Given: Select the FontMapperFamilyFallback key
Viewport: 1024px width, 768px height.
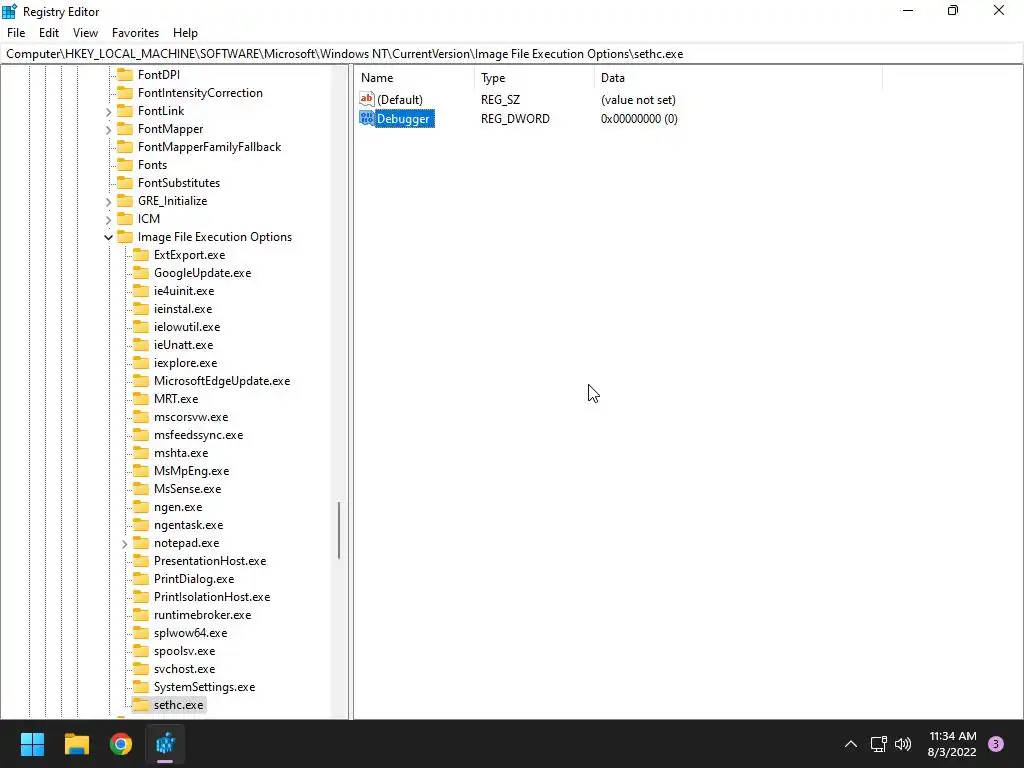Looking at the screenshot, I should [209, 147].
